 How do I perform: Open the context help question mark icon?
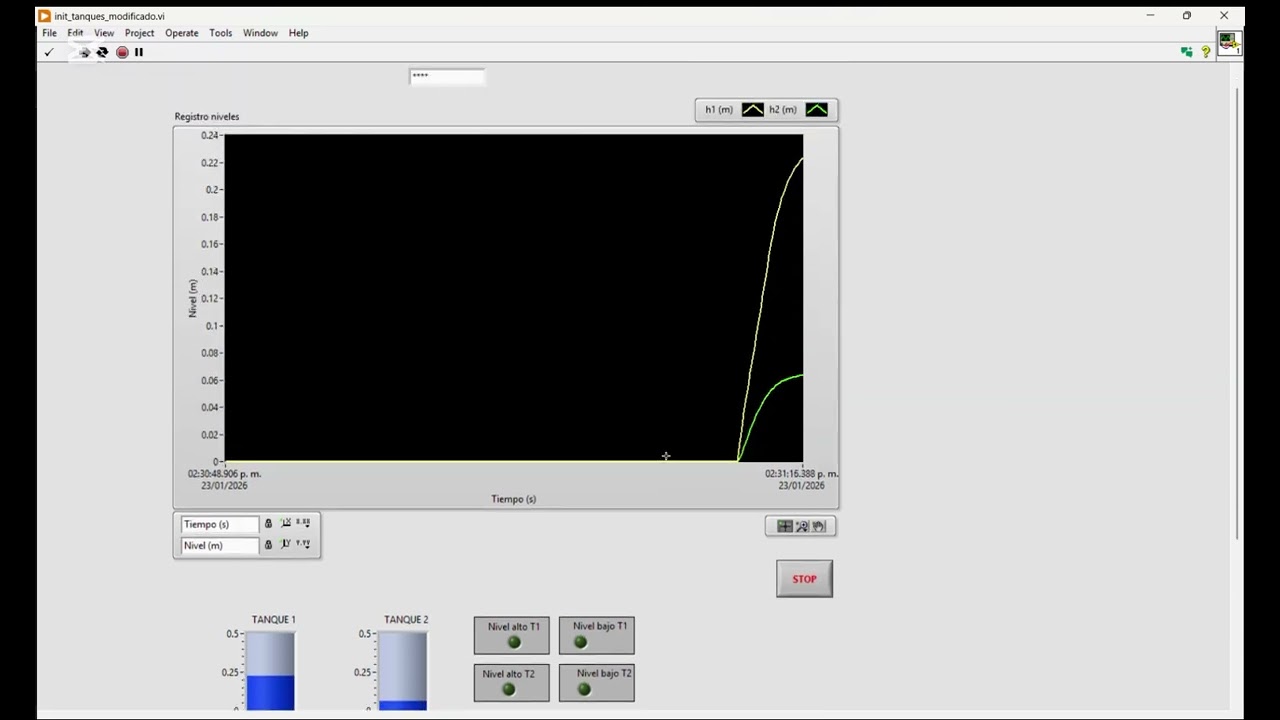click(x=1206, y=52)
